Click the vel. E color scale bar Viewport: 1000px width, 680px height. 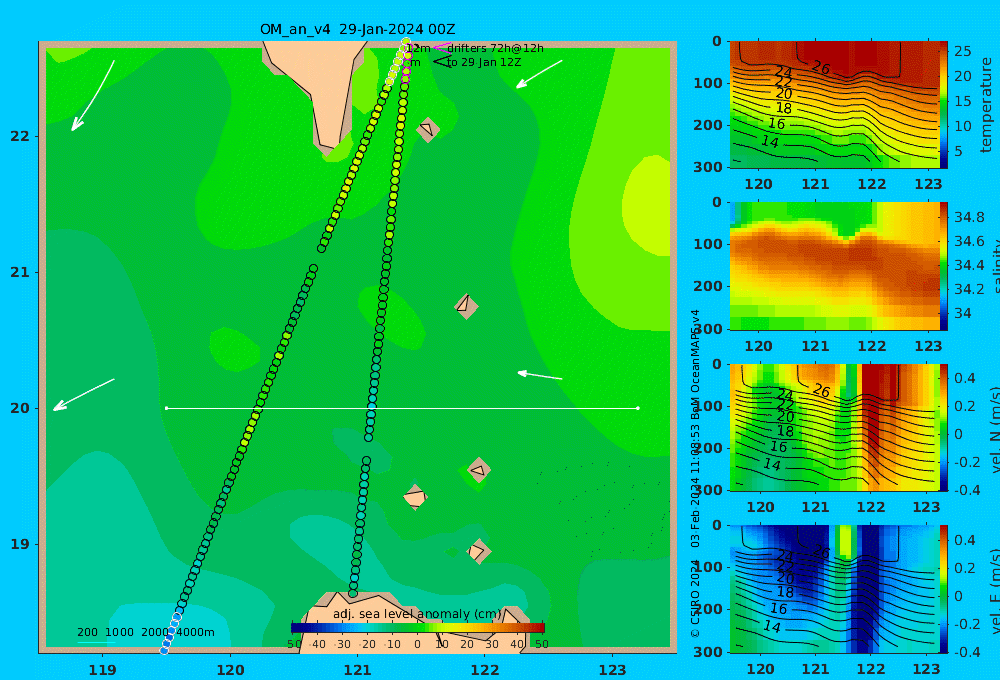tap(944, 589)
